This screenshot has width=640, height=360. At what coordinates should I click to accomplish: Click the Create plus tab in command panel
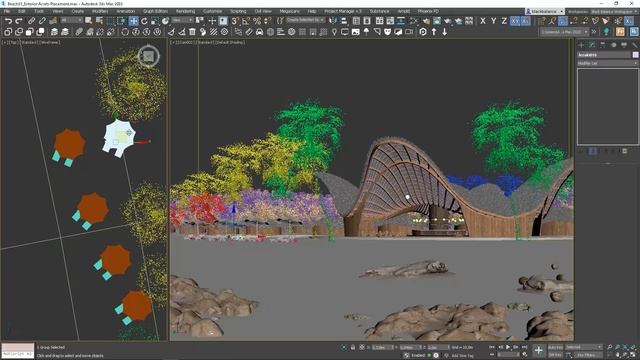(x=581, y=45)
